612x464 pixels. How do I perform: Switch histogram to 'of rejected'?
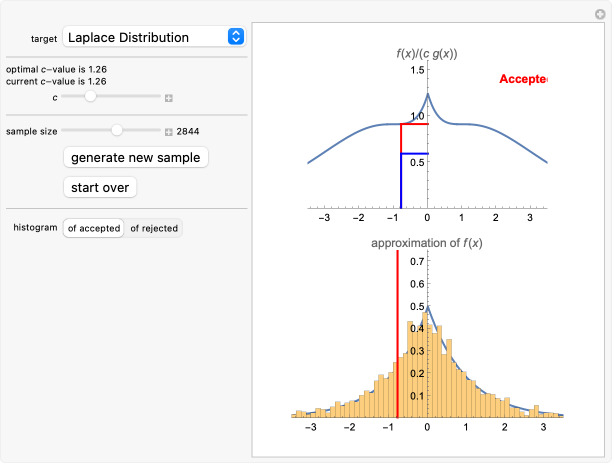pos(154,228)
